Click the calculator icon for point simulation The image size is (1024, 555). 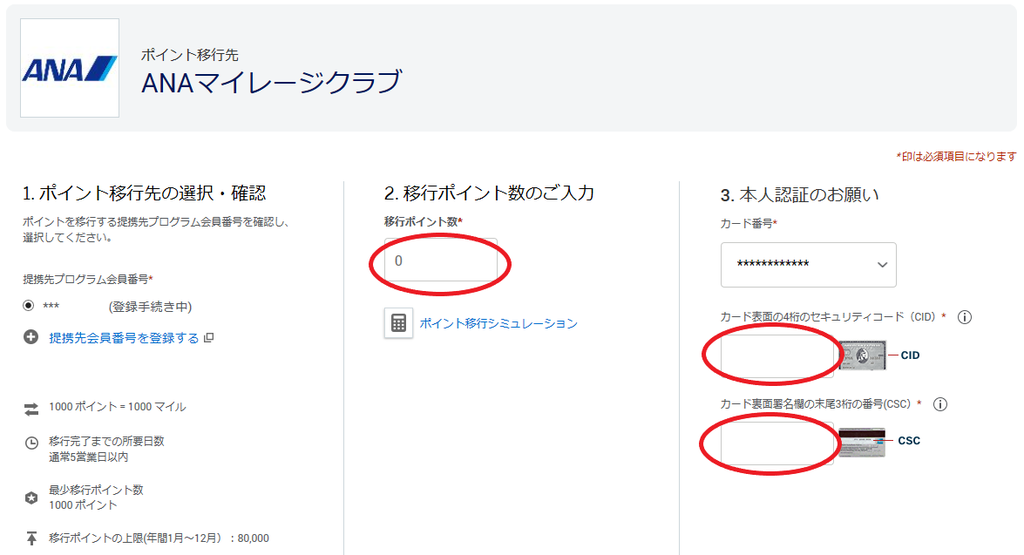pos(398,323)
